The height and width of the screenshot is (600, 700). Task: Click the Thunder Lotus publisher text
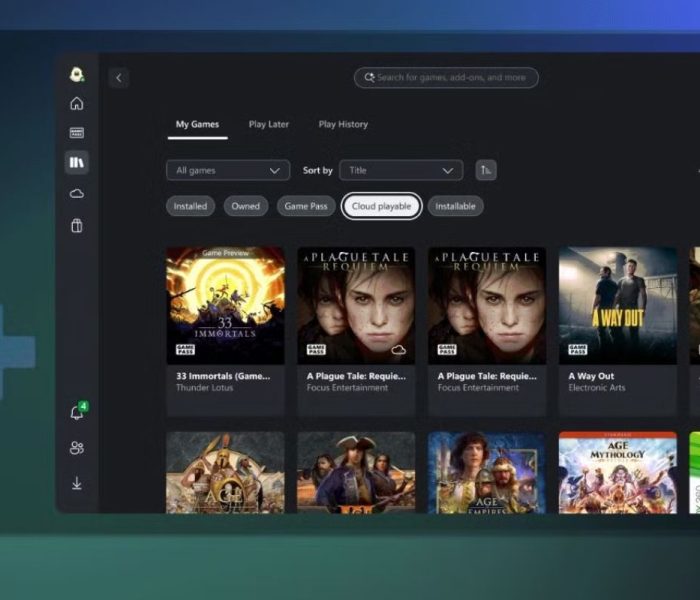coord(204,388)
